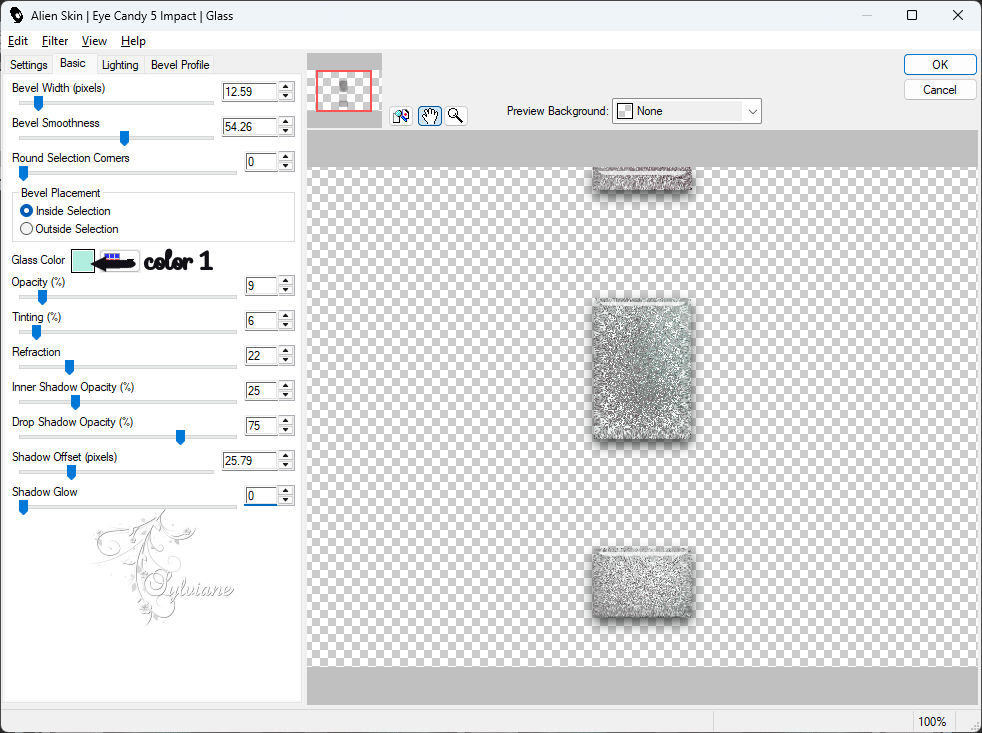Select Inside Selection bevel placement
Viewport: 982px width, 733px height.
coord(26,211)
